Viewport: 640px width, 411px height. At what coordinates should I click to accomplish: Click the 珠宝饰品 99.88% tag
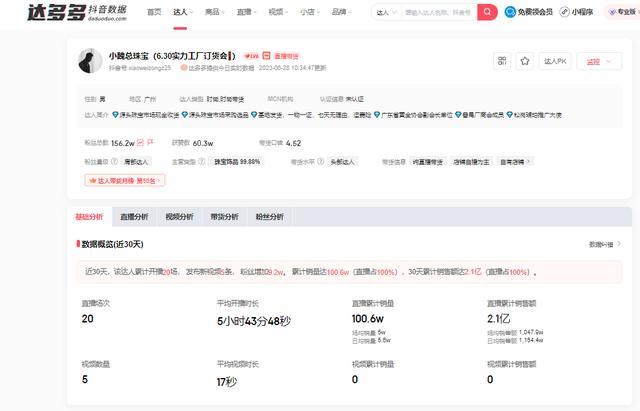237,162
